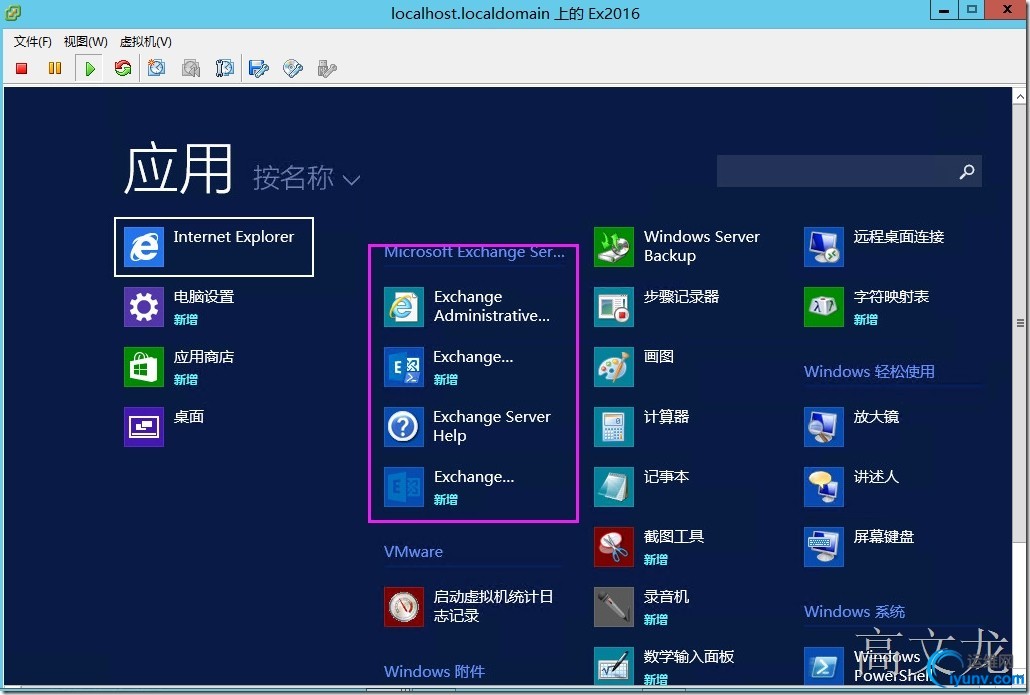
Task: Click the red stop (power off) toolbar icon
Action: (x=22, y=68)
